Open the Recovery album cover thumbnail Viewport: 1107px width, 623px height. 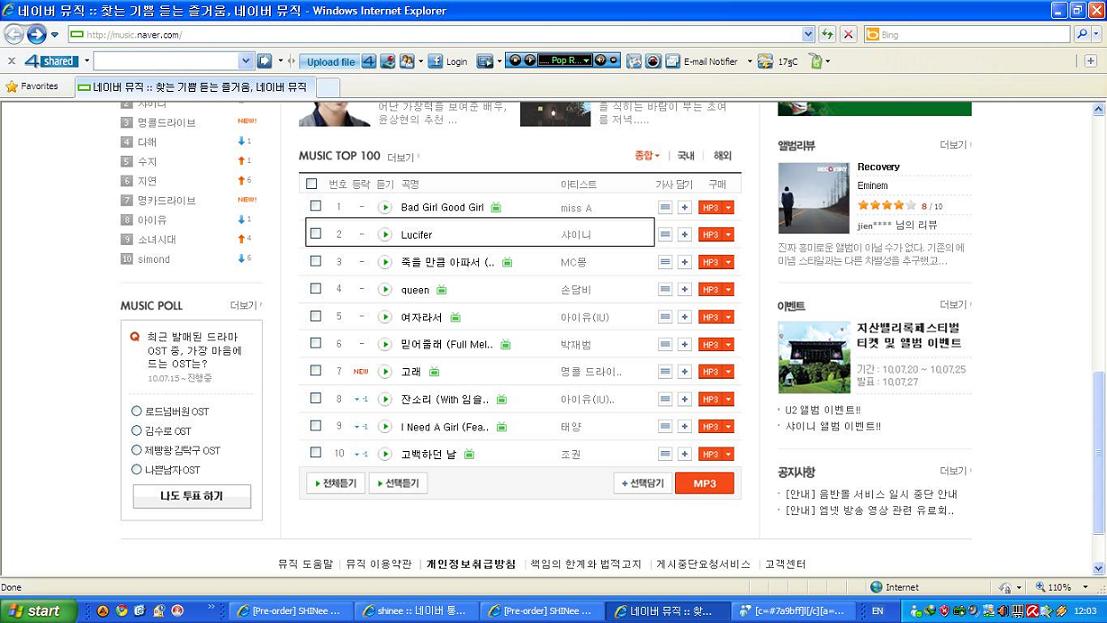(x=813, y=198)
